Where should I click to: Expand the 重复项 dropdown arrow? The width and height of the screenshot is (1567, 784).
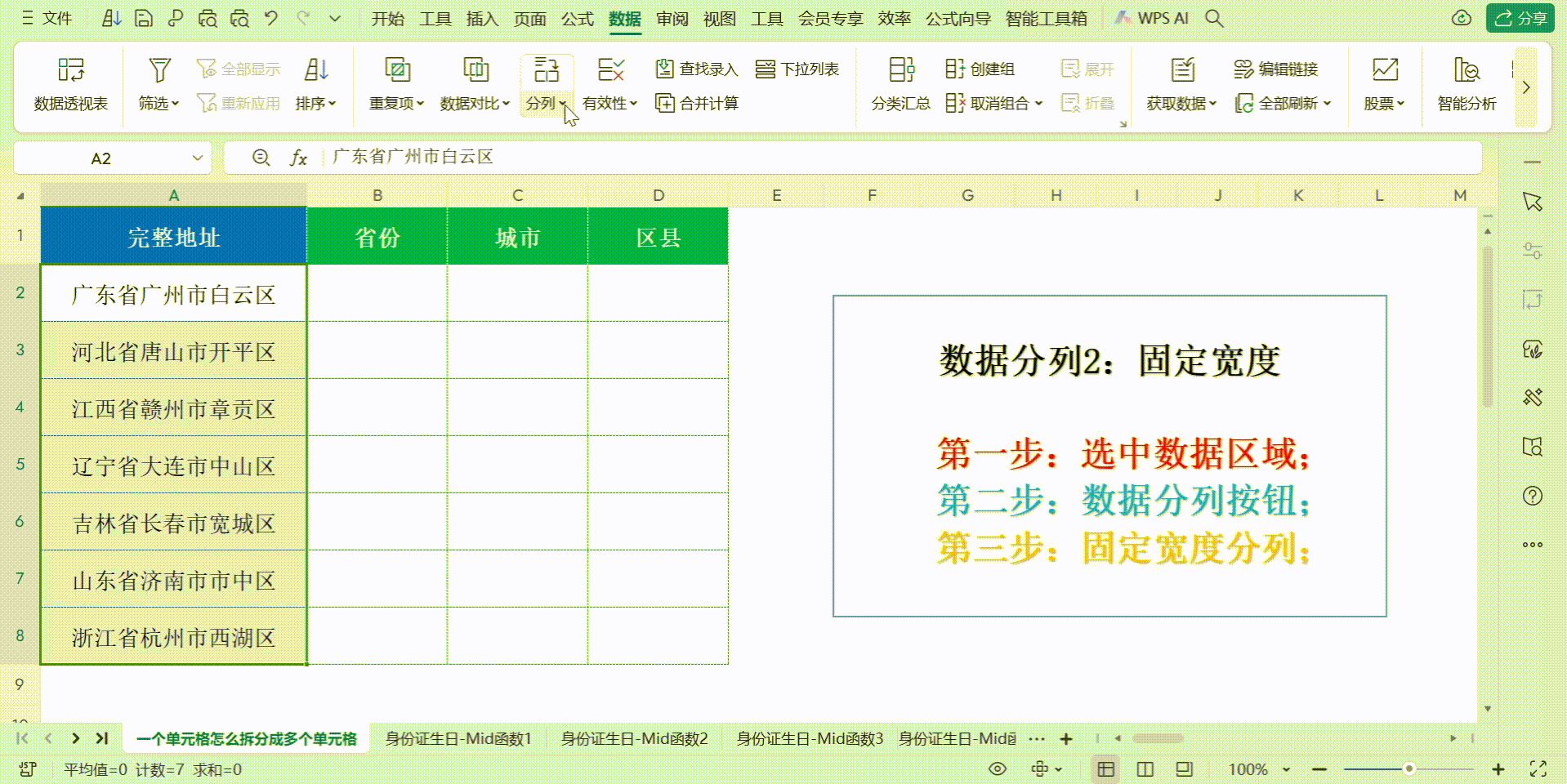tap(421, 105)
